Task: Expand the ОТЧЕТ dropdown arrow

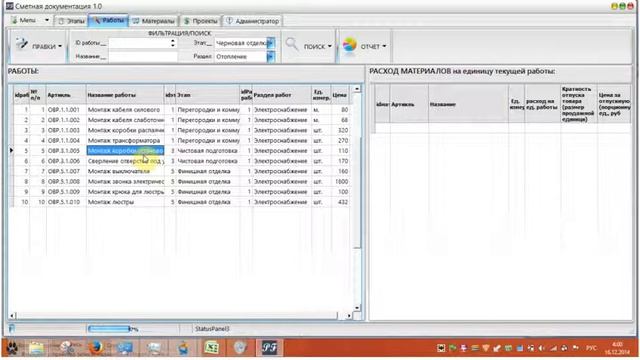Action: click(384, 46)
